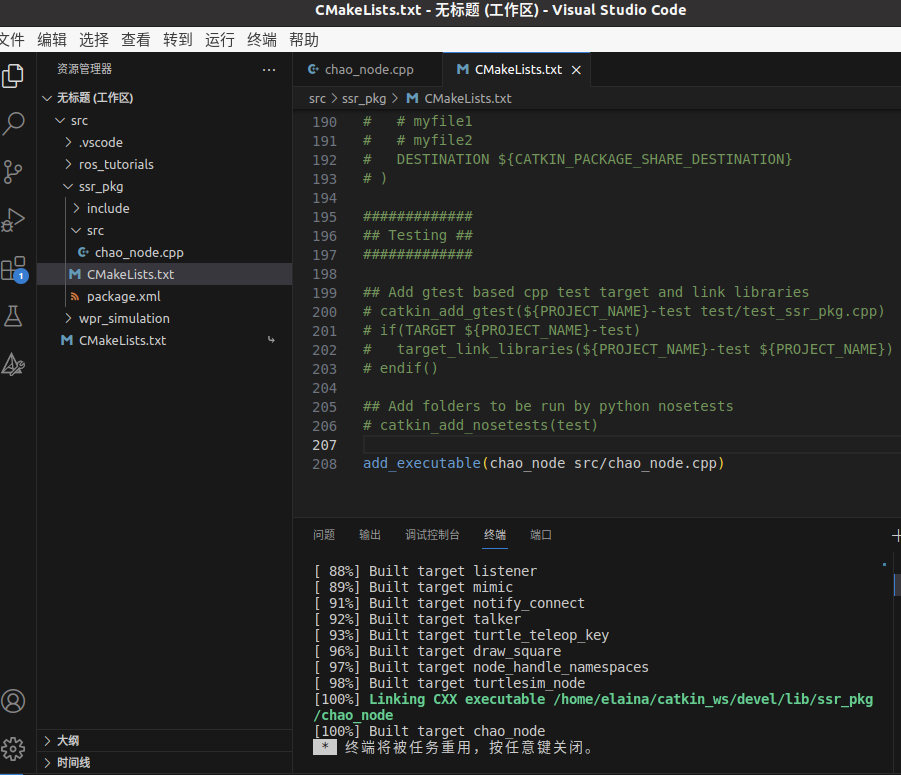Click 'Built target listener' terminal line
901x775 pixels.
point(425,571)
